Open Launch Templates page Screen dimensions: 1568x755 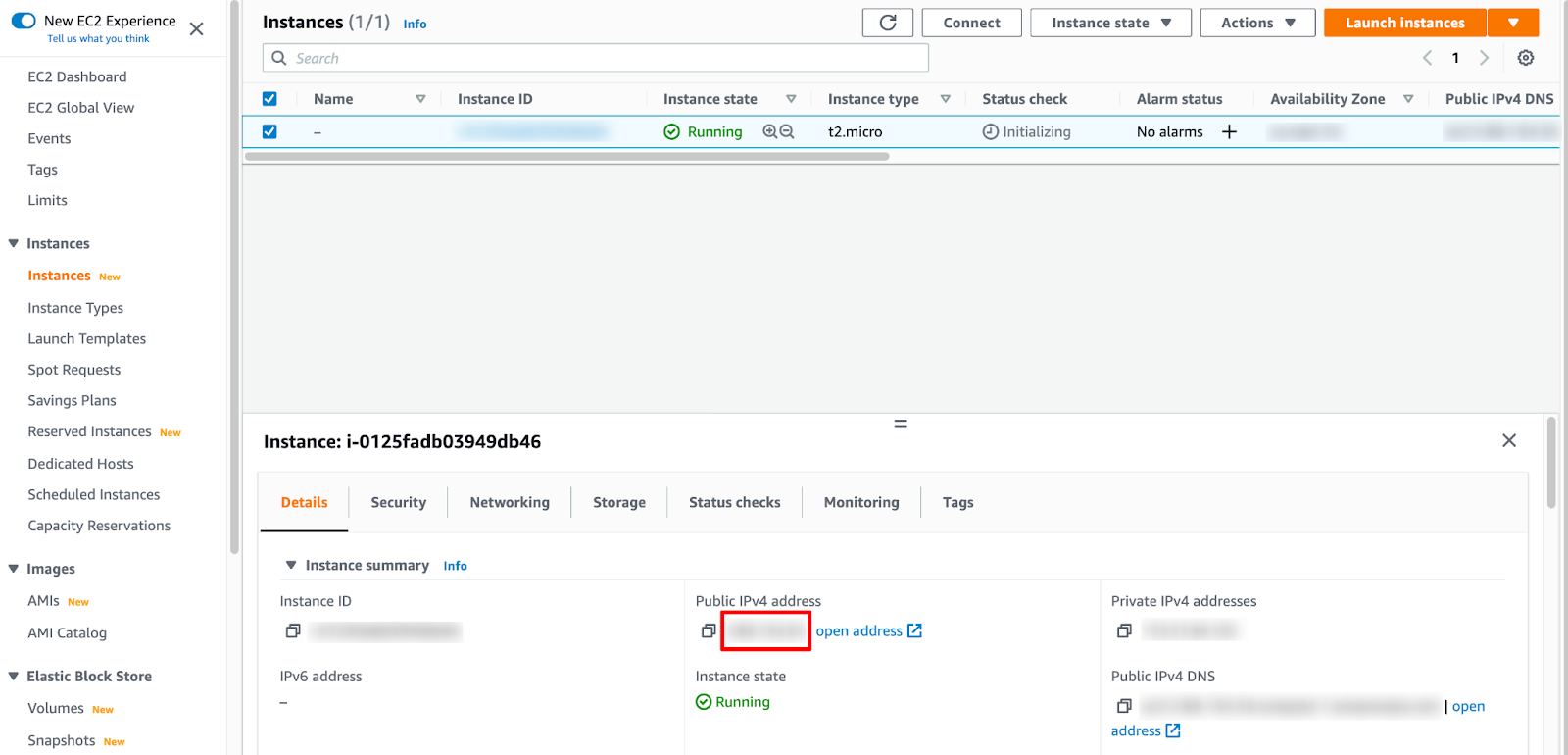(x=87, y=339)
